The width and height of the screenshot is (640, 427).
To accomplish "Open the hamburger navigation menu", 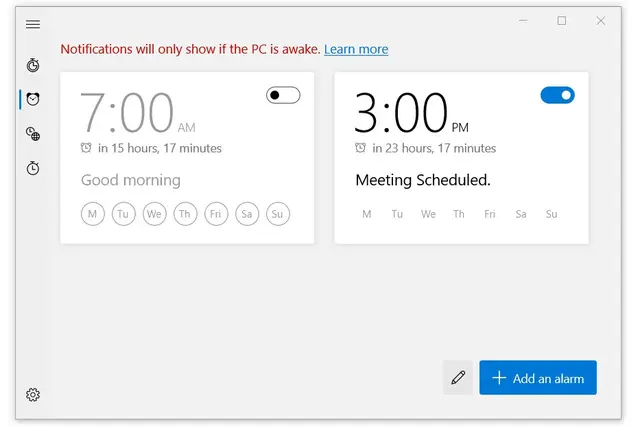I will pyautogui.click(x=33, y=24).
